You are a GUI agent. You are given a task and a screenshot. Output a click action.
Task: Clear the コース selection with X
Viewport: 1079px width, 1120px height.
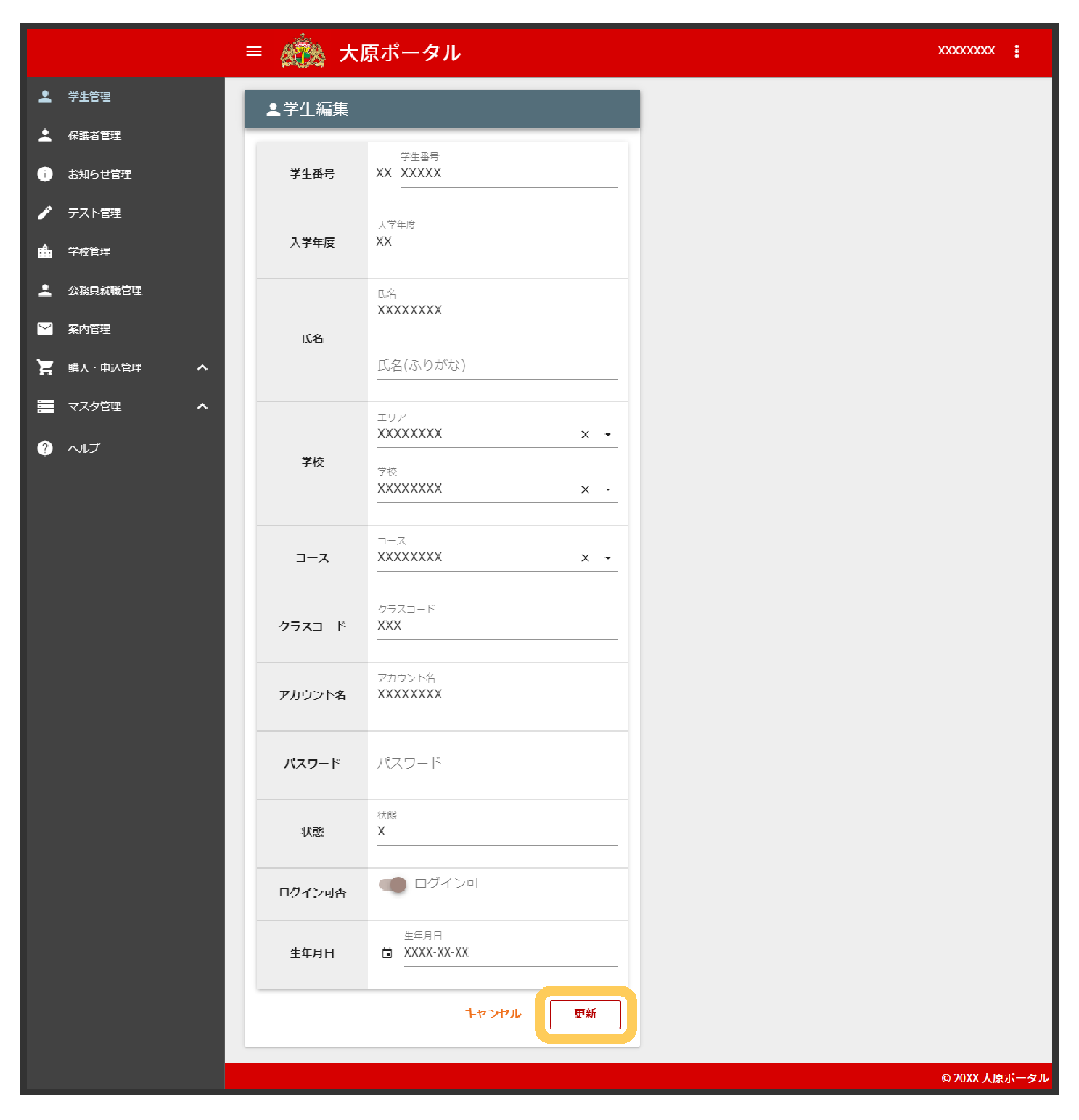(585, 558)
